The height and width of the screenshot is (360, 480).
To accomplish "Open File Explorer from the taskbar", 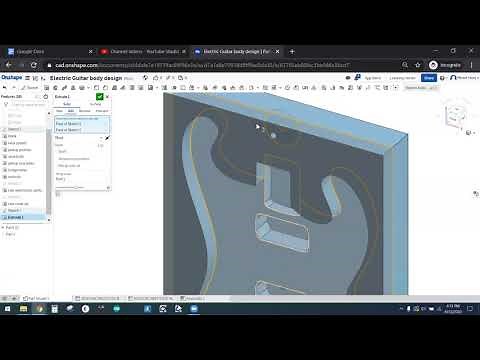I will pyautogui.click(x=23, y=309).
